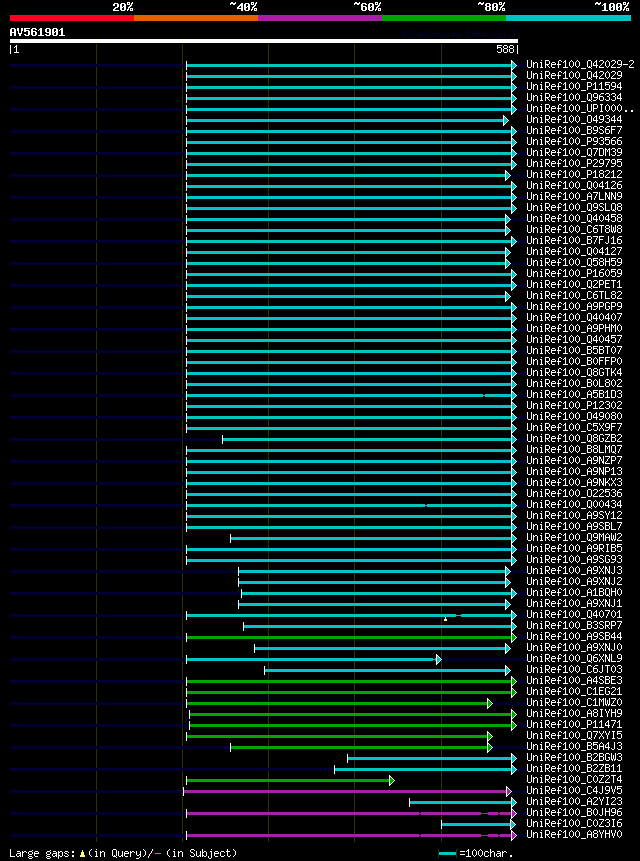The width and height of the screenshot is (640, 861).
Task: Click hit label UniRef100_A9XNJ3
Action: (x=574, y=571)
